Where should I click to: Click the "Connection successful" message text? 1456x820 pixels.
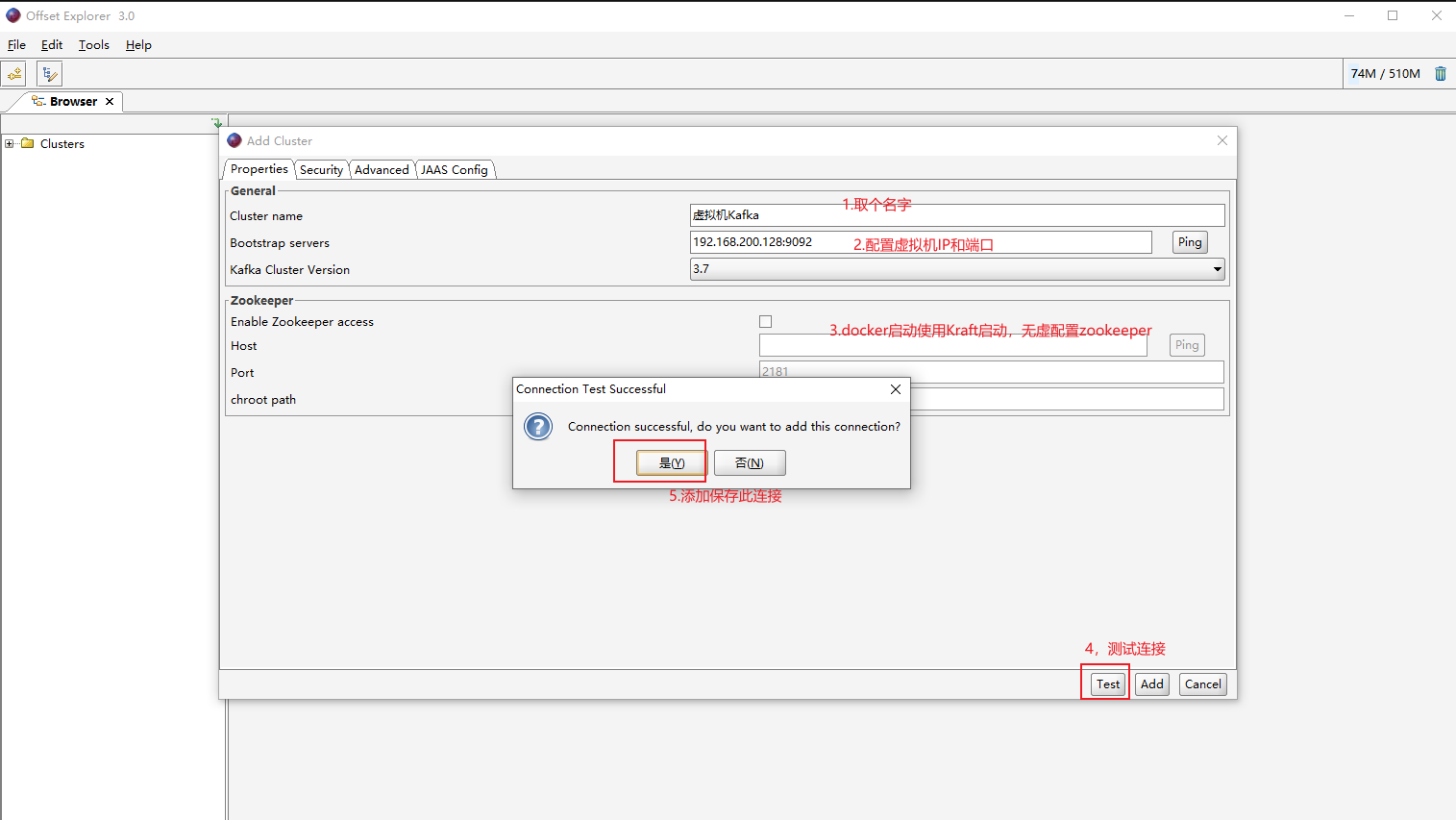coord(734,427)
